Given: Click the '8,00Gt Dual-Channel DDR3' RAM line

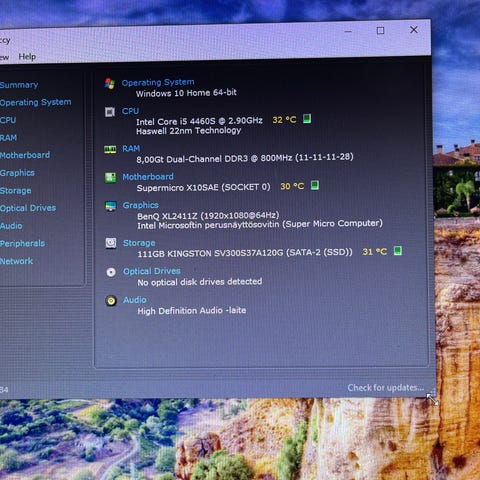Looking at the screenshot, I should tap(245, 158).
